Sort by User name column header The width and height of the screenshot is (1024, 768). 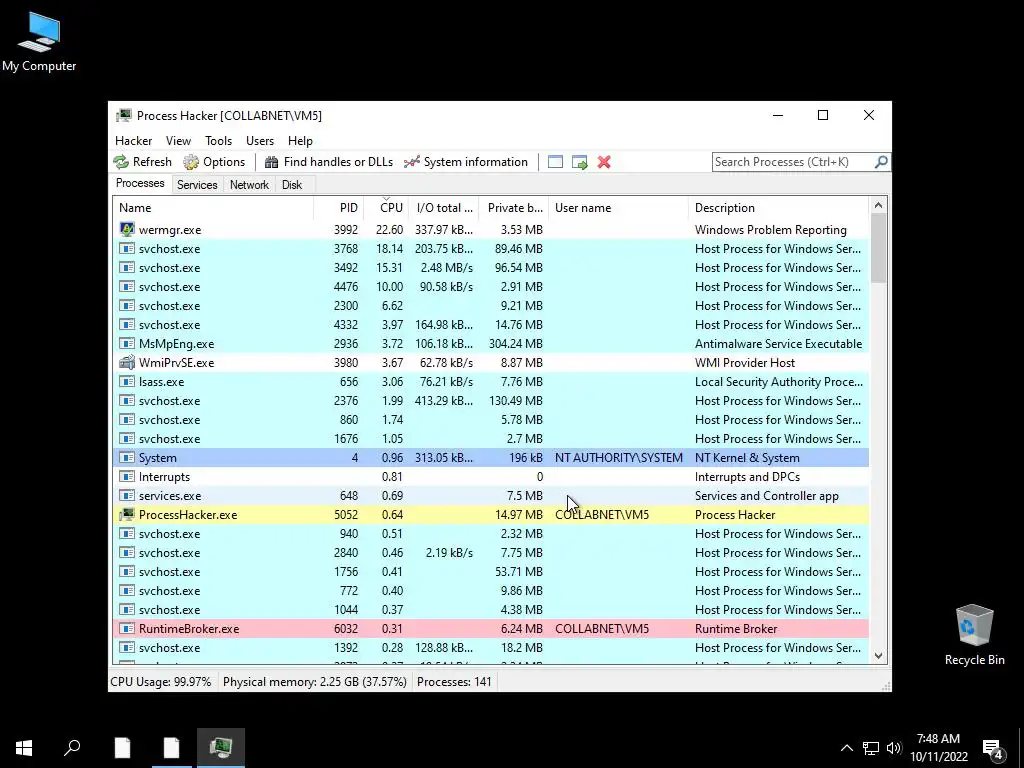618,208
